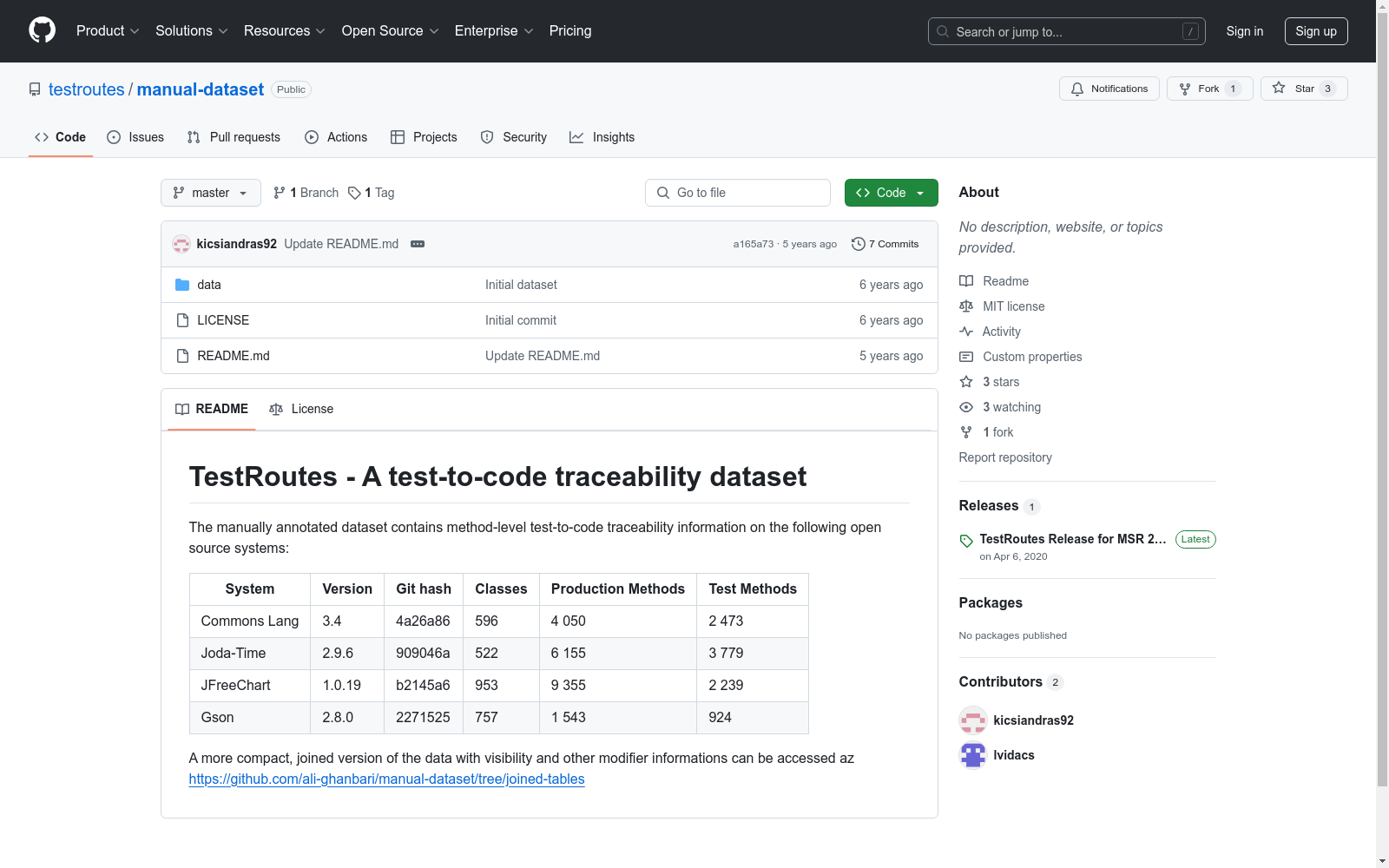Image resolution: width=1389 pixels, height=868 pixels.
Task: Expand the Resources dropdown menu
Action: click(x=285, y=31)
